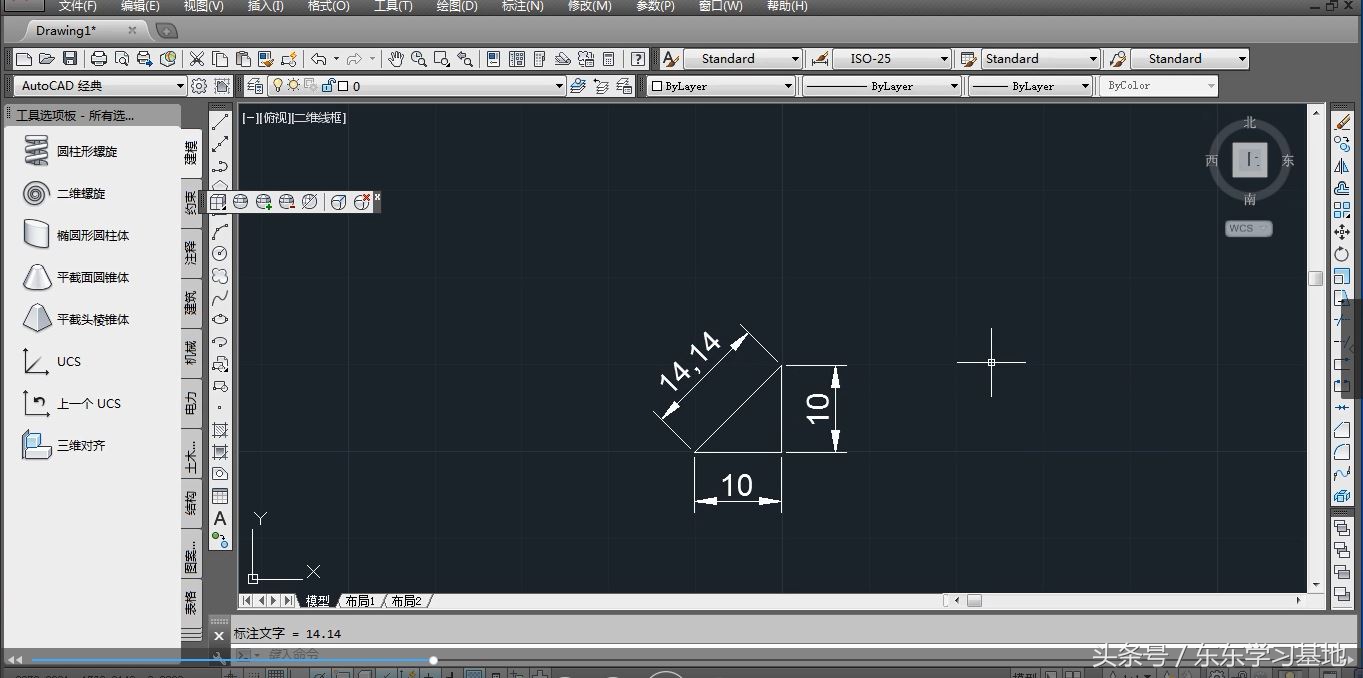Select the Line draw tool
The height and width of the screenshot is (678, 1363).
tap(220, 122)
